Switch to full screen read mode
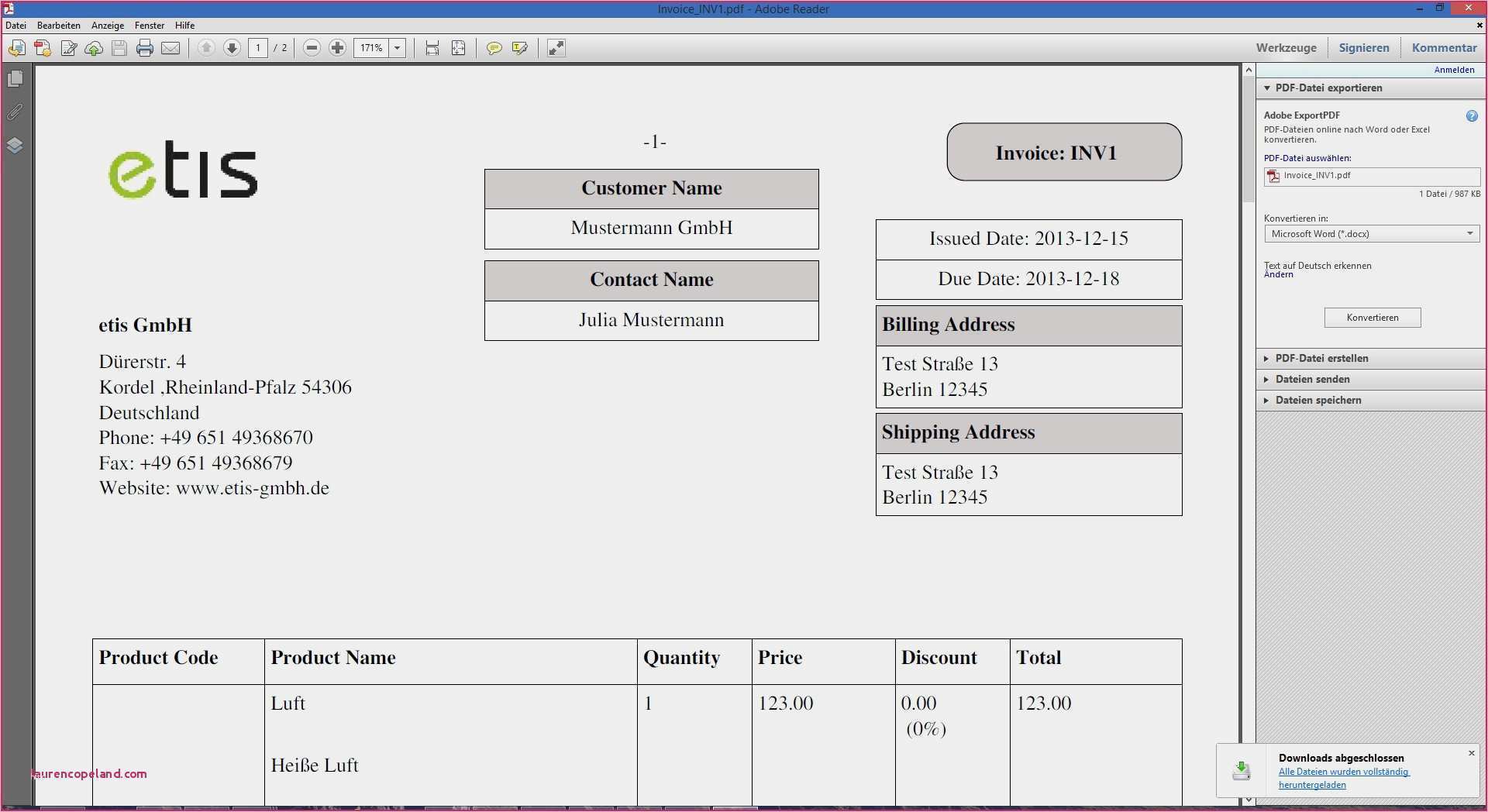1488x812 pixels. coord(556,48)
